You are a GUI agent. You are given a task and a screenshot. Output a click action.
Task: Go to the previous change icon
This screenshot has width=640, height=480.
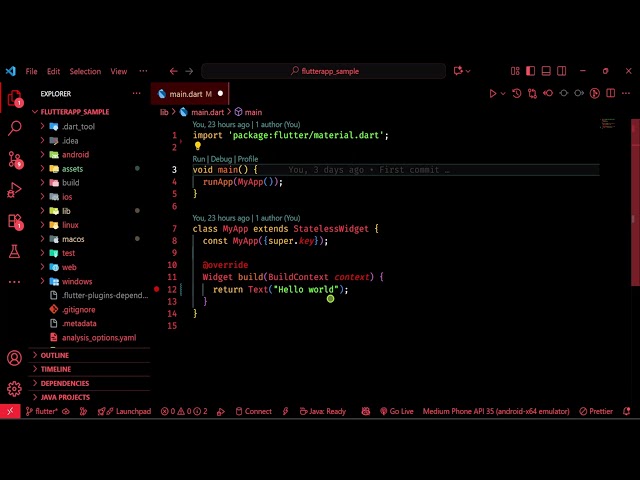click(x=548, y=93)
